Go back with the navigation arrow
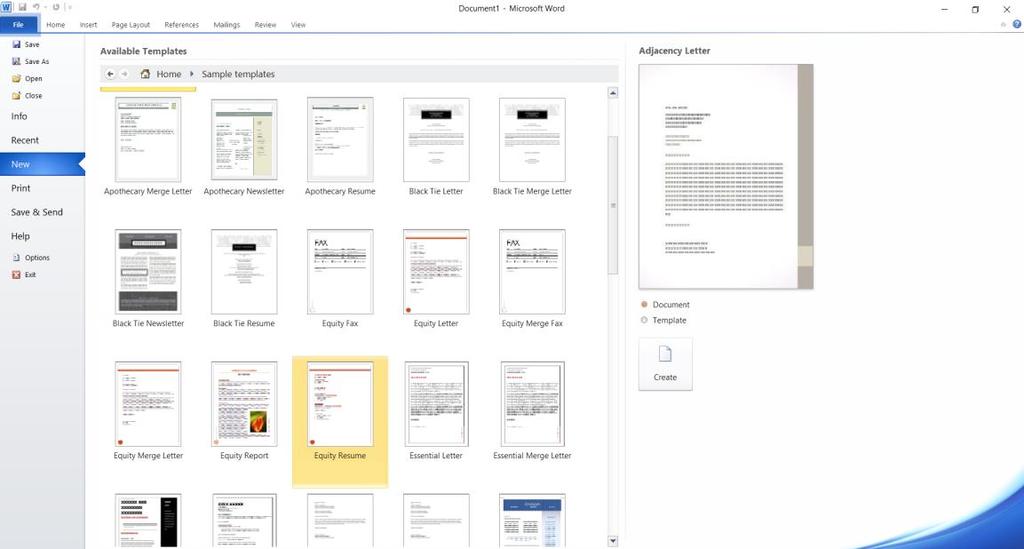This screenshot has width=1024, height=549. tap(110, 74)
